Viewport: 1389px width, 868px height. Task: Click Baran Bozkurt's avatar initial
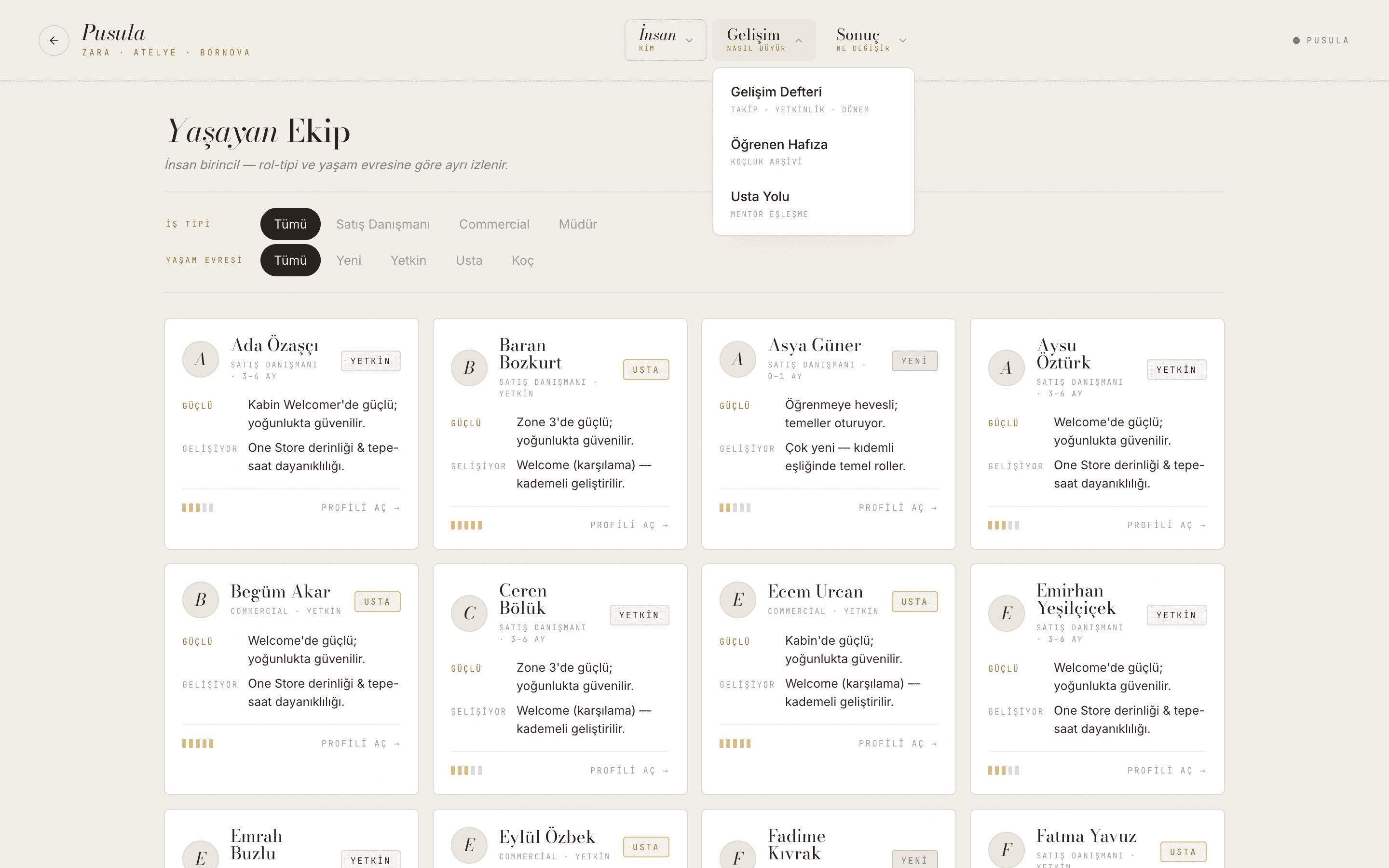469,368
